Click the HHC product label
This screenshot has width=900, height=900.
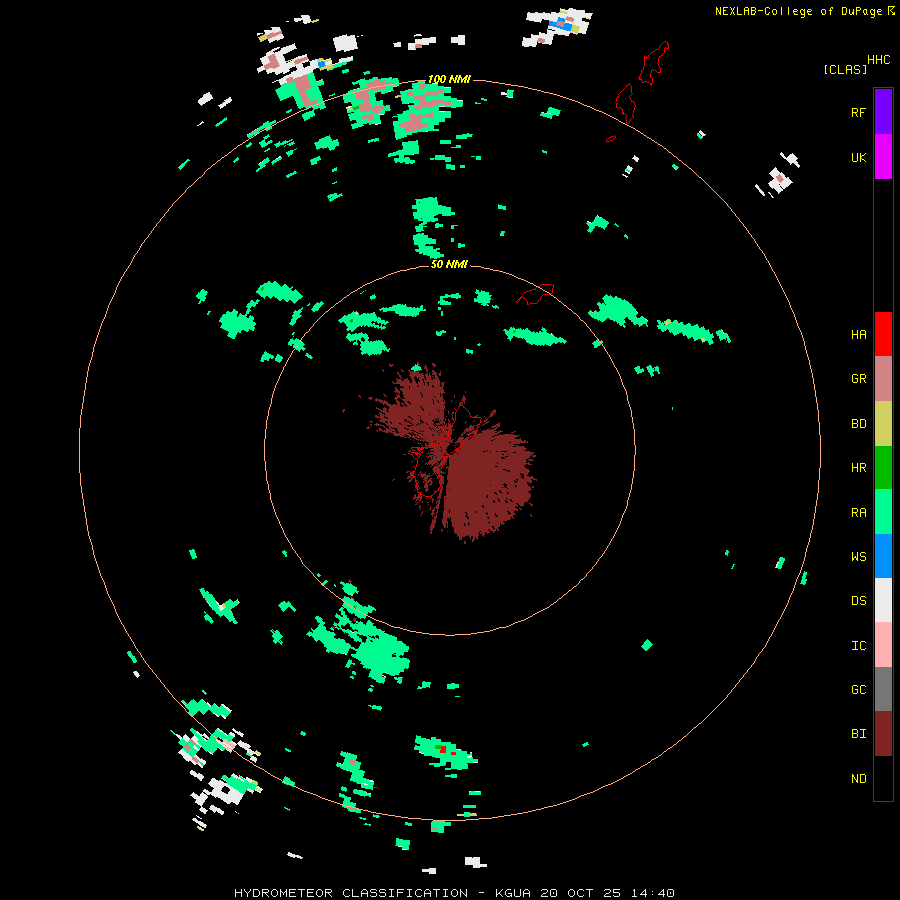878,60
